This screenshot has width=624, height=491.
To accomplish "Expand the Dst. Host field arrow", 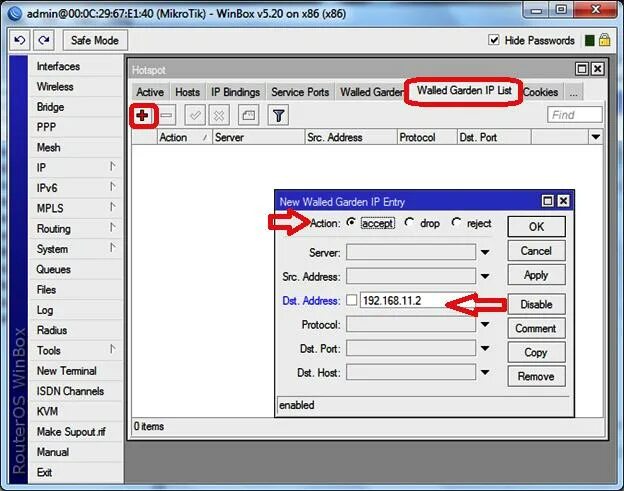I will (485, 372).
